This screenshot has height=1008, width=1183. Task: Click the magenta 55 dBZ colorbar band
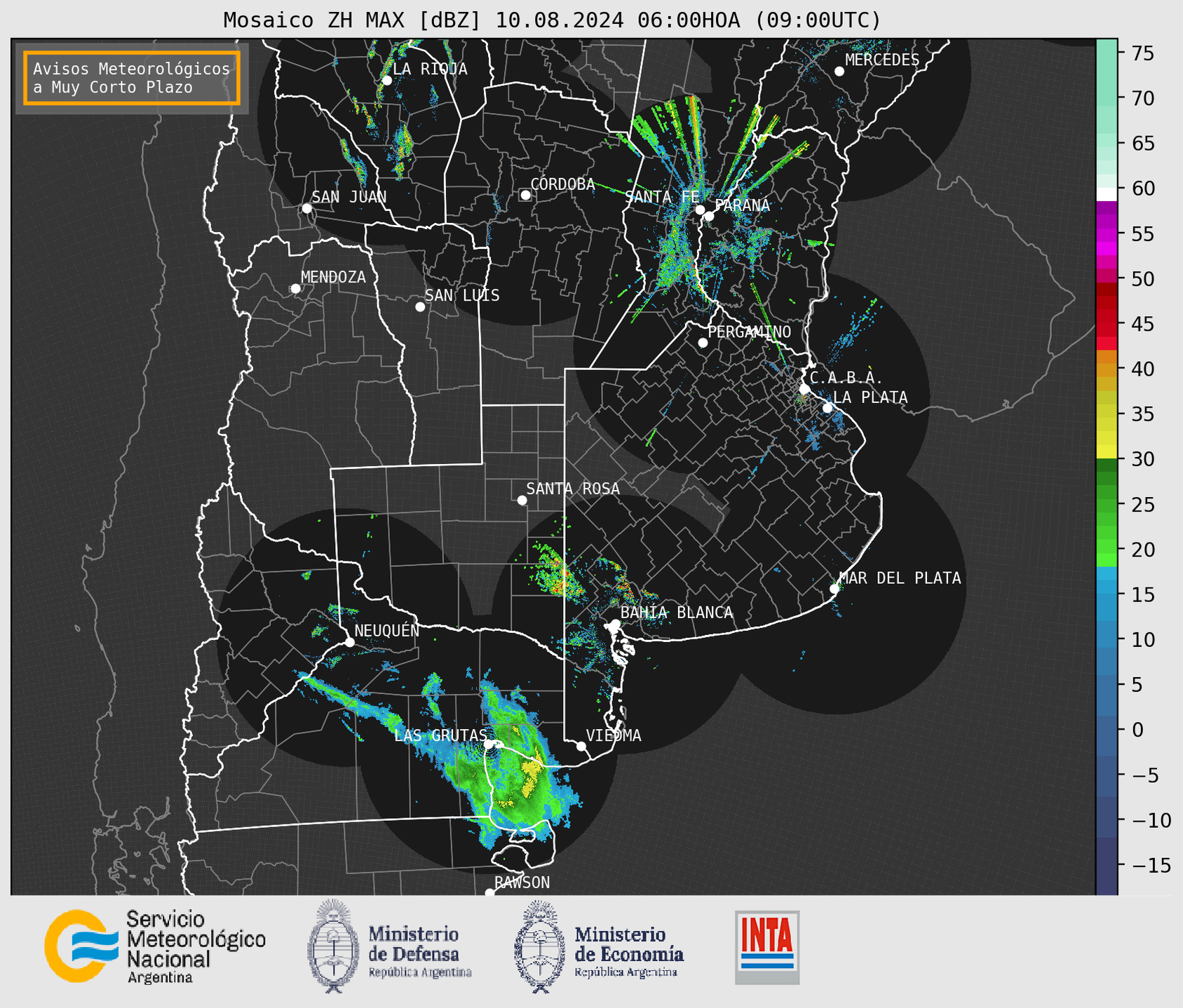click(x=1107, y=233)
